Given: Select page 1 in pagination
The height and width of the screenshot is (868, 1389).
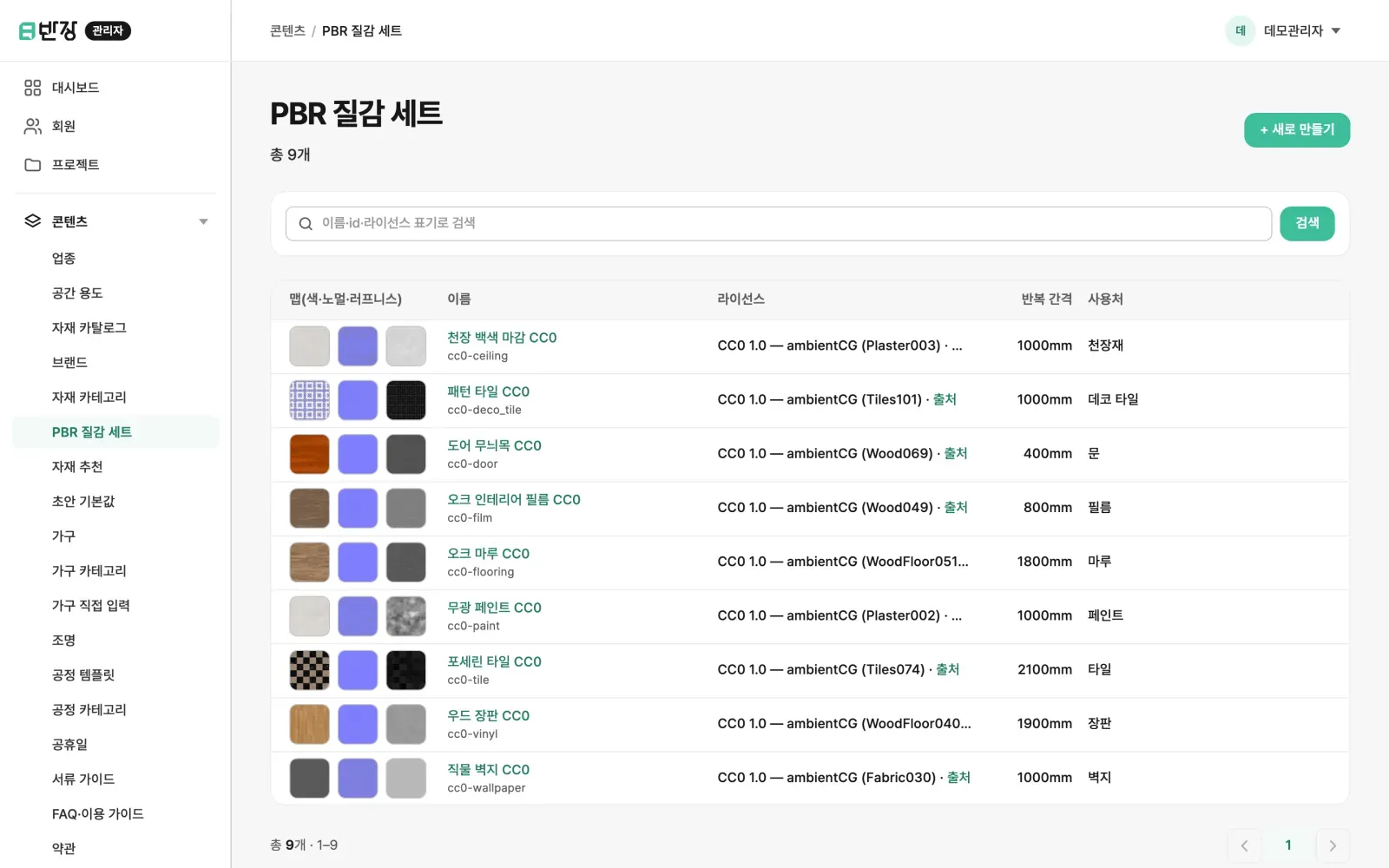Looking at the screenshot, I should (1288, 845).
